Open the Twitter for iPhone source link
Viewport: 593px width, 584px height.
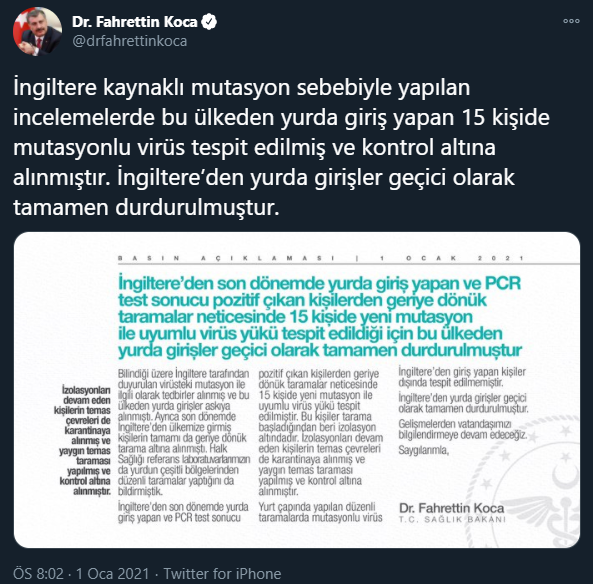[222, 573]
